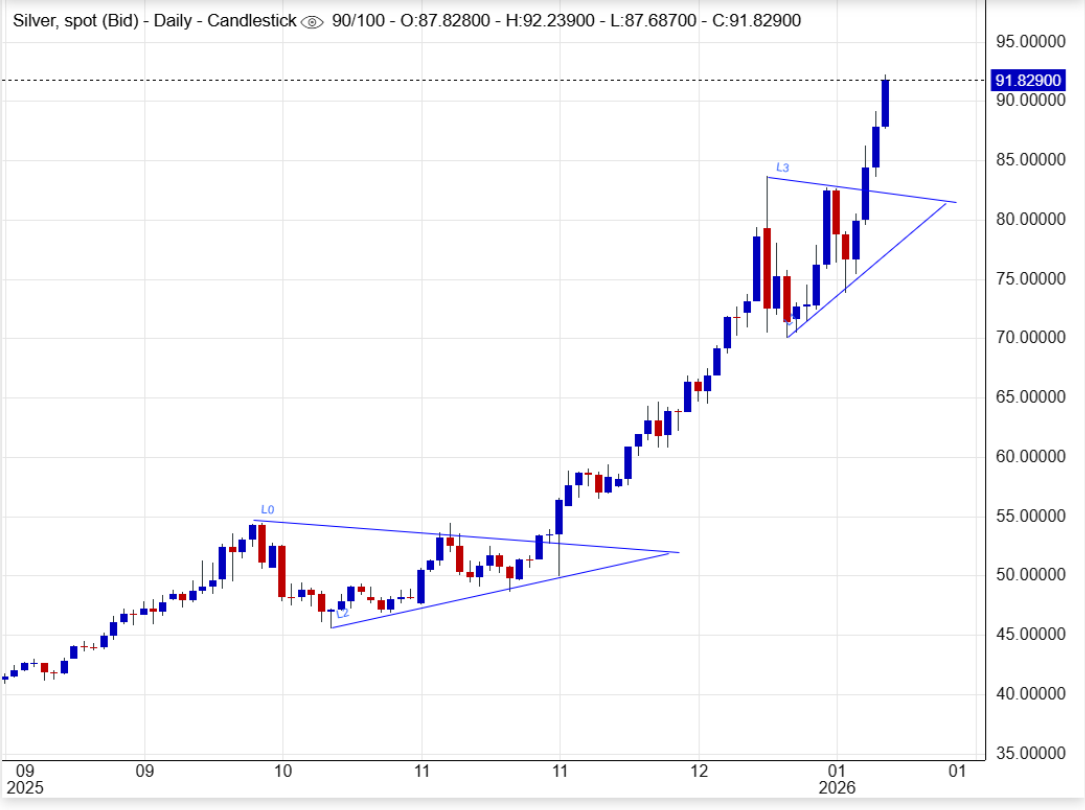This screenshot has width=1085, height=810.
Task: Click the '01 2026' date axis label
Action: coord(837,779)
